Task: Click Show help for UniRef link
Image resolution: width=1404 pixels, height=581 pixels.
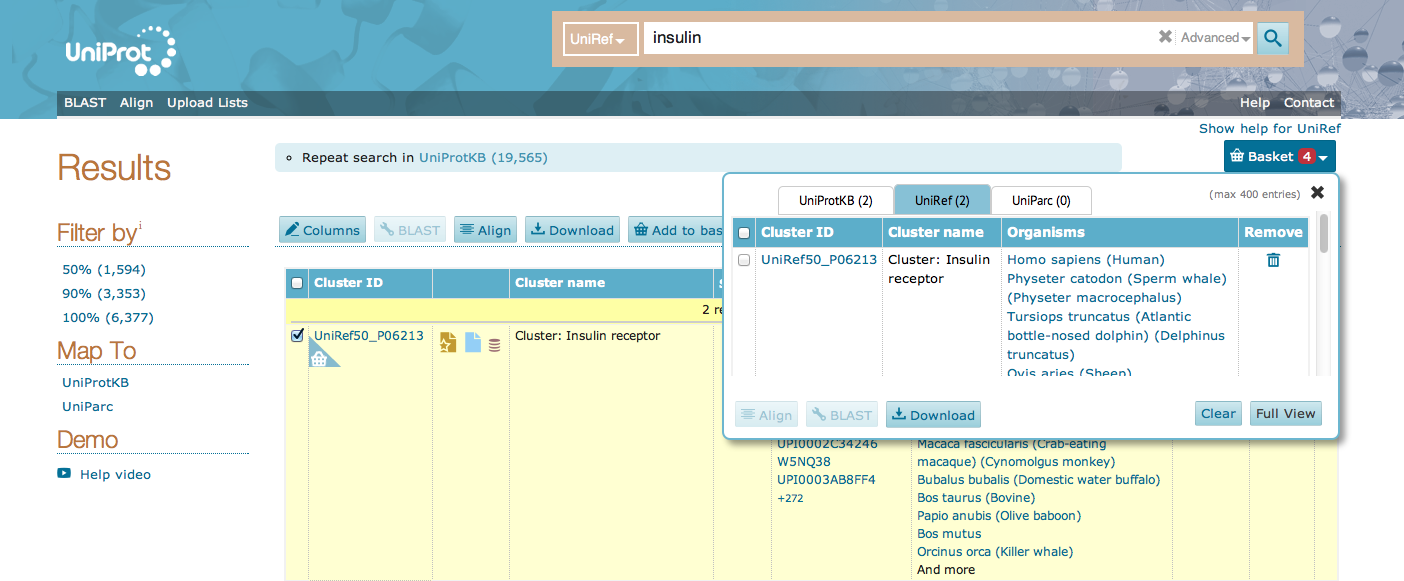Action: (x=1270, y=128)
